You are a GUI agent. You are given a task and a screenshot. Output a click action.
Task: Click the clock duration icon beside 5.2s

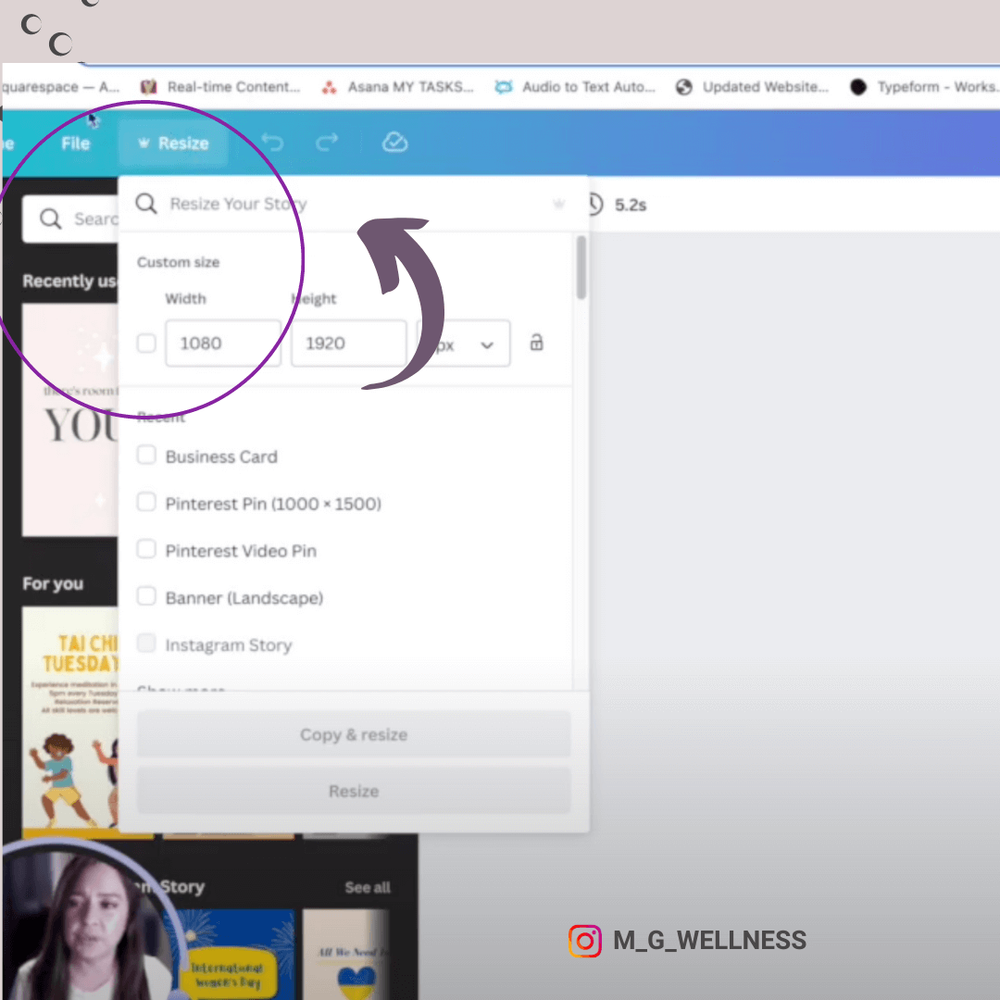594,204
